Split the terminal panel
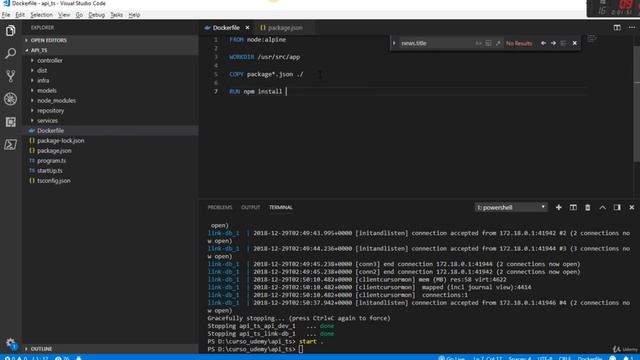The height and width of the screenshot is (360, 640). [573, 207]
